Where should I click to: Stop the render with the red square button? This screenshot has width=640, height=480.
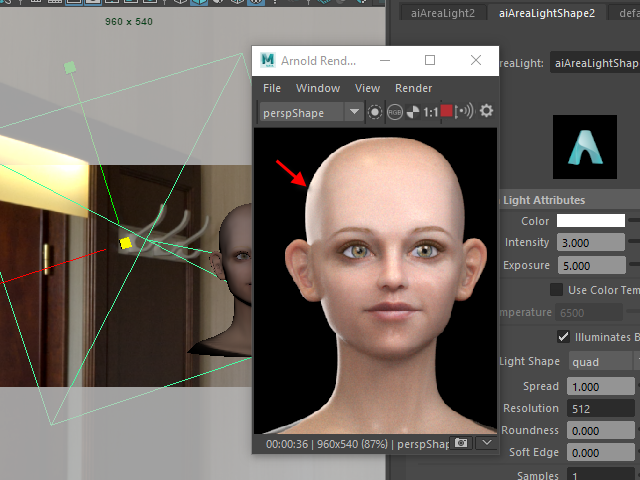446,112
